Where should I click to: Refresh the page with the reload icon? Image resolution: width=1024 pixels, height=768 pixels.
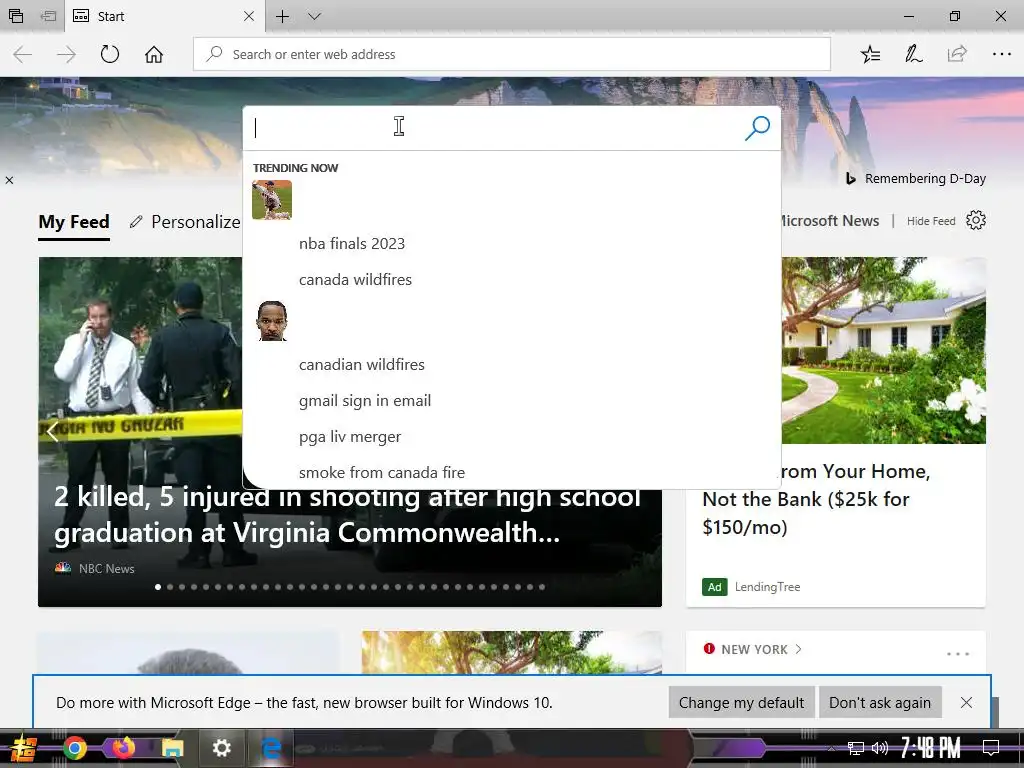click(110, 54)
